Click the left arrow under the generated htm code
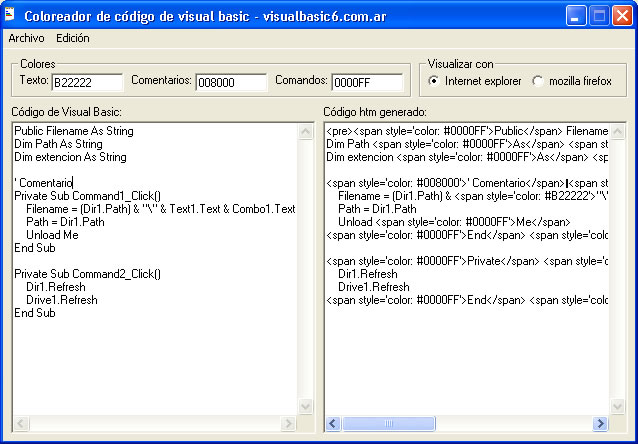Screen dimensions: 638x444 (333, 424)
